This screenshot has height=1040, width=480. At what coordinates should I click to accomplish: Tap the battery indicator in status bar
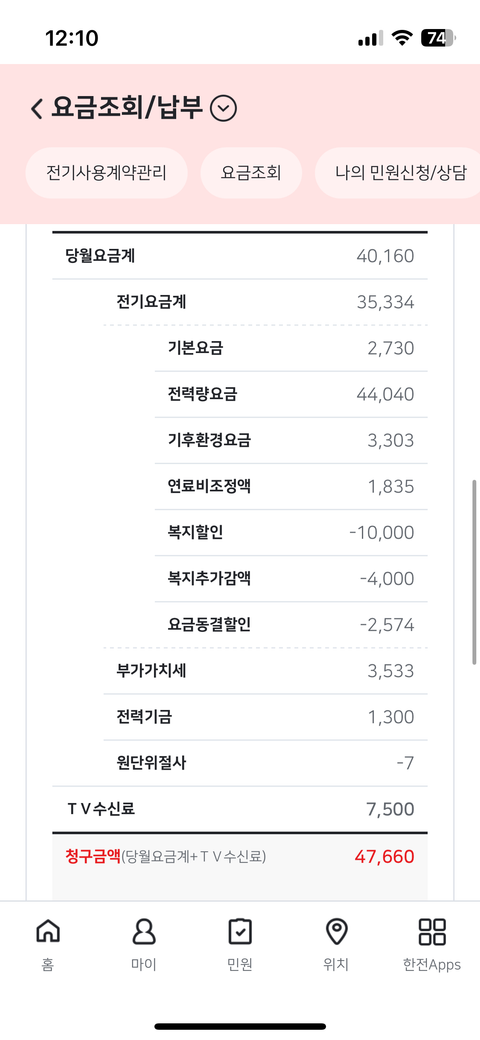coord(438,38)
